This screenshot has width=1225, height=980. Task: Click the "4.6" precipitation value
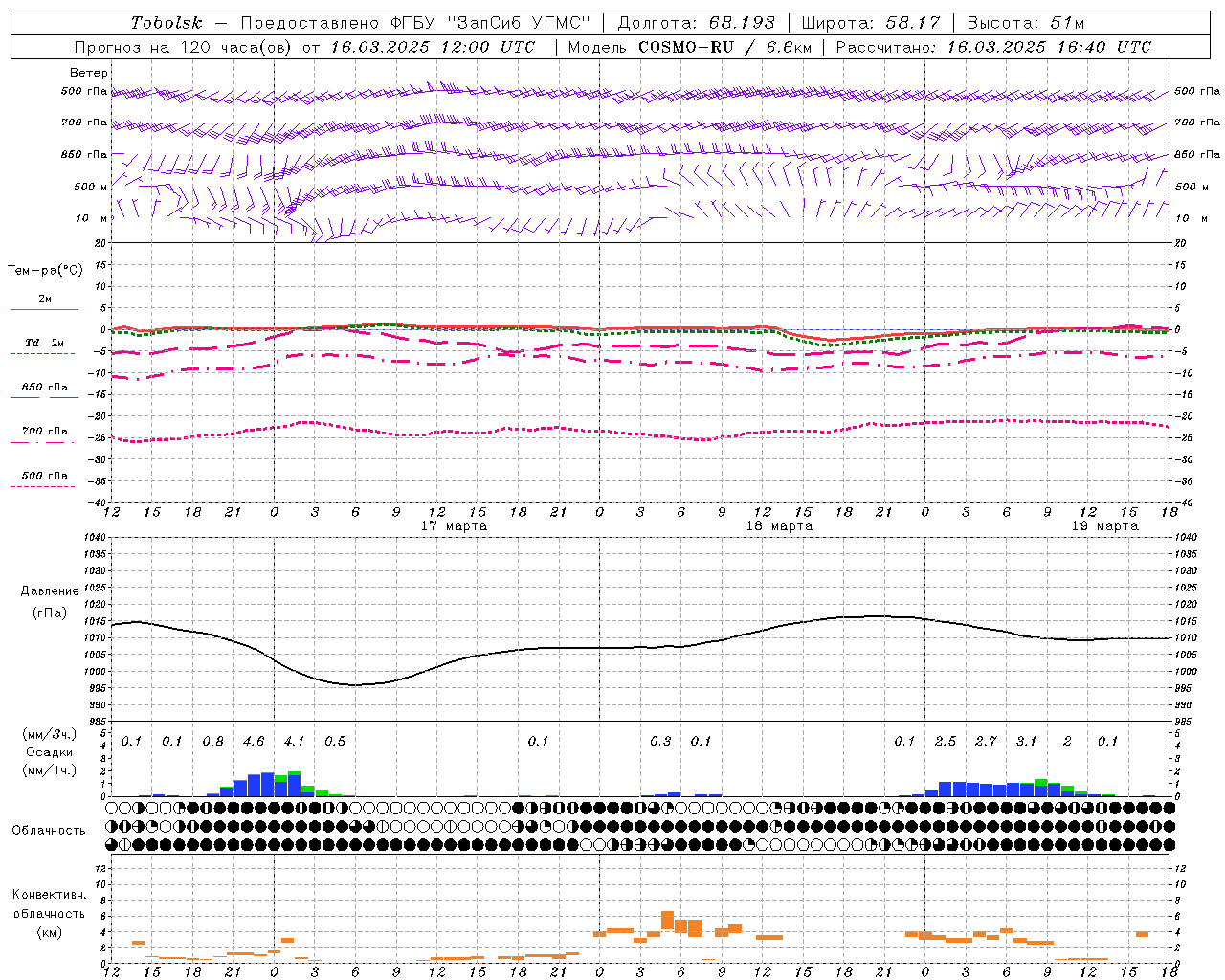point(254,741)
